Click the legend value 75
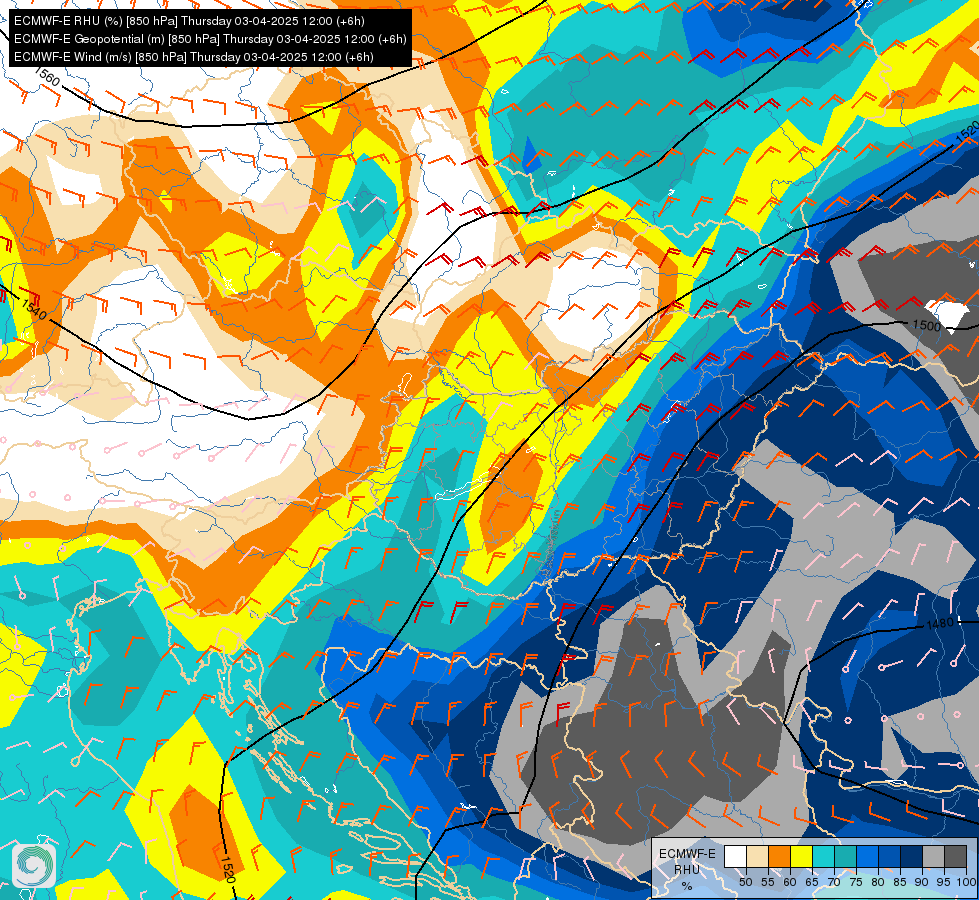Viewport: 979px width, 900px height. click(855, 883)
